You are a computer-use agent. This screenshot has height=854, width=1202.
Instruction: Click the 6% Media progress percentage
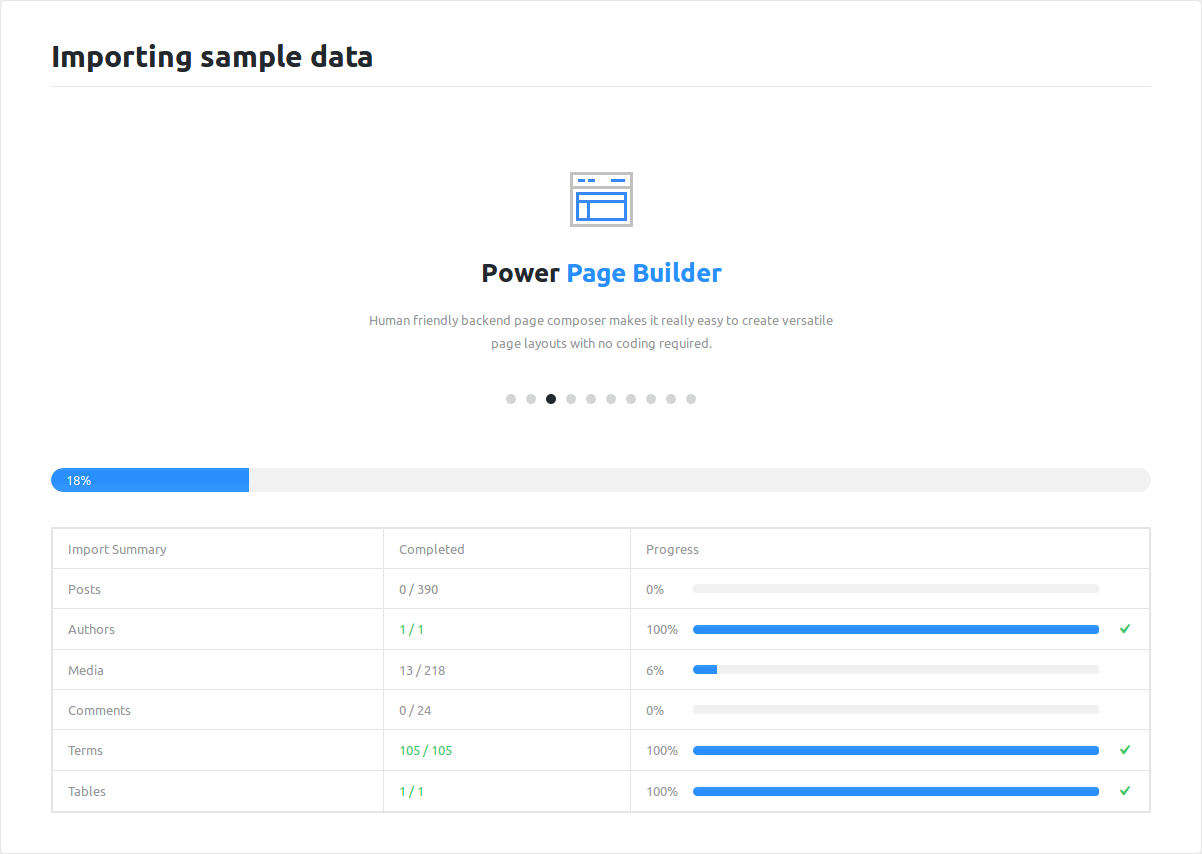(655, 670)
